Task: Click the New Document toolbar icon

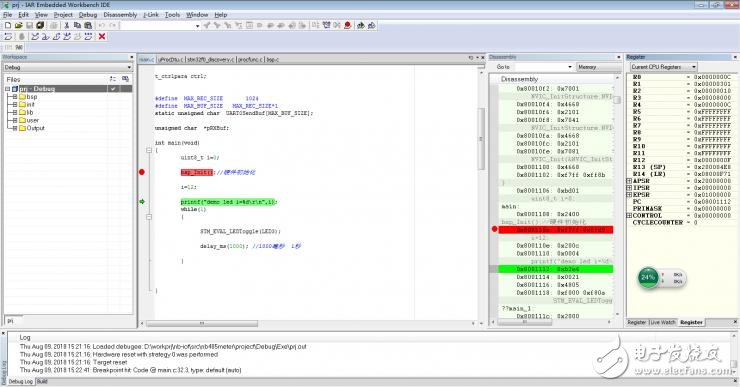Action: [x=8, y=25]
